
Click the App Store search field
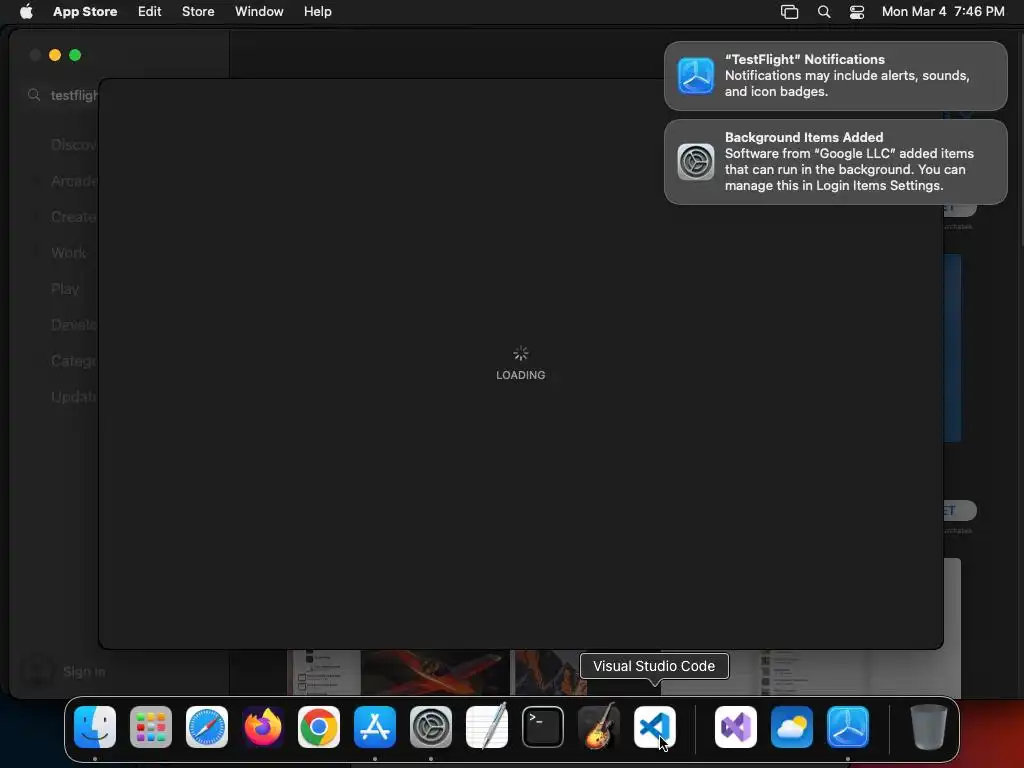coord(62,95)
